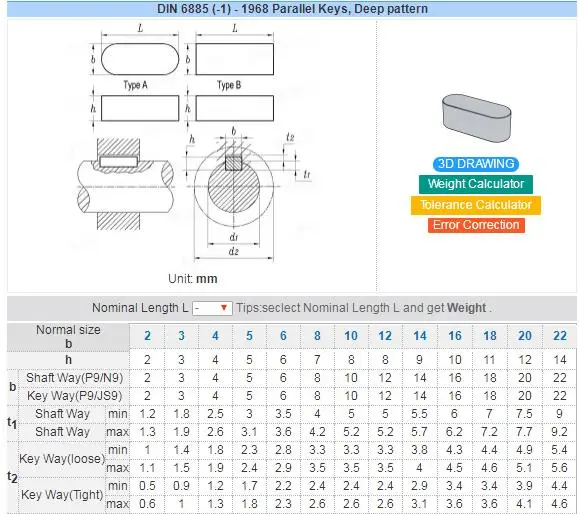
Task: Click Key Way tight max value 4.1
Action: pyautogui.click(x=525, y=504)
